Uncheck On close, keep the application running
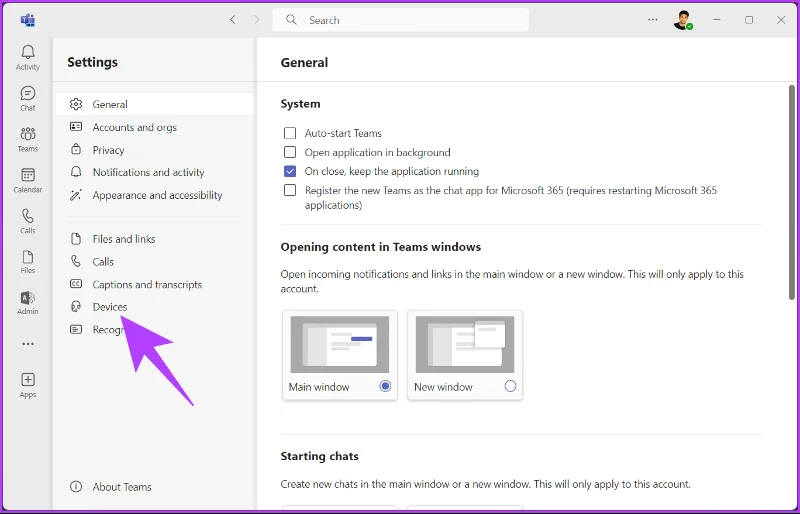The image size is (800, 514). pyautogui.click(x=290, y=171)
